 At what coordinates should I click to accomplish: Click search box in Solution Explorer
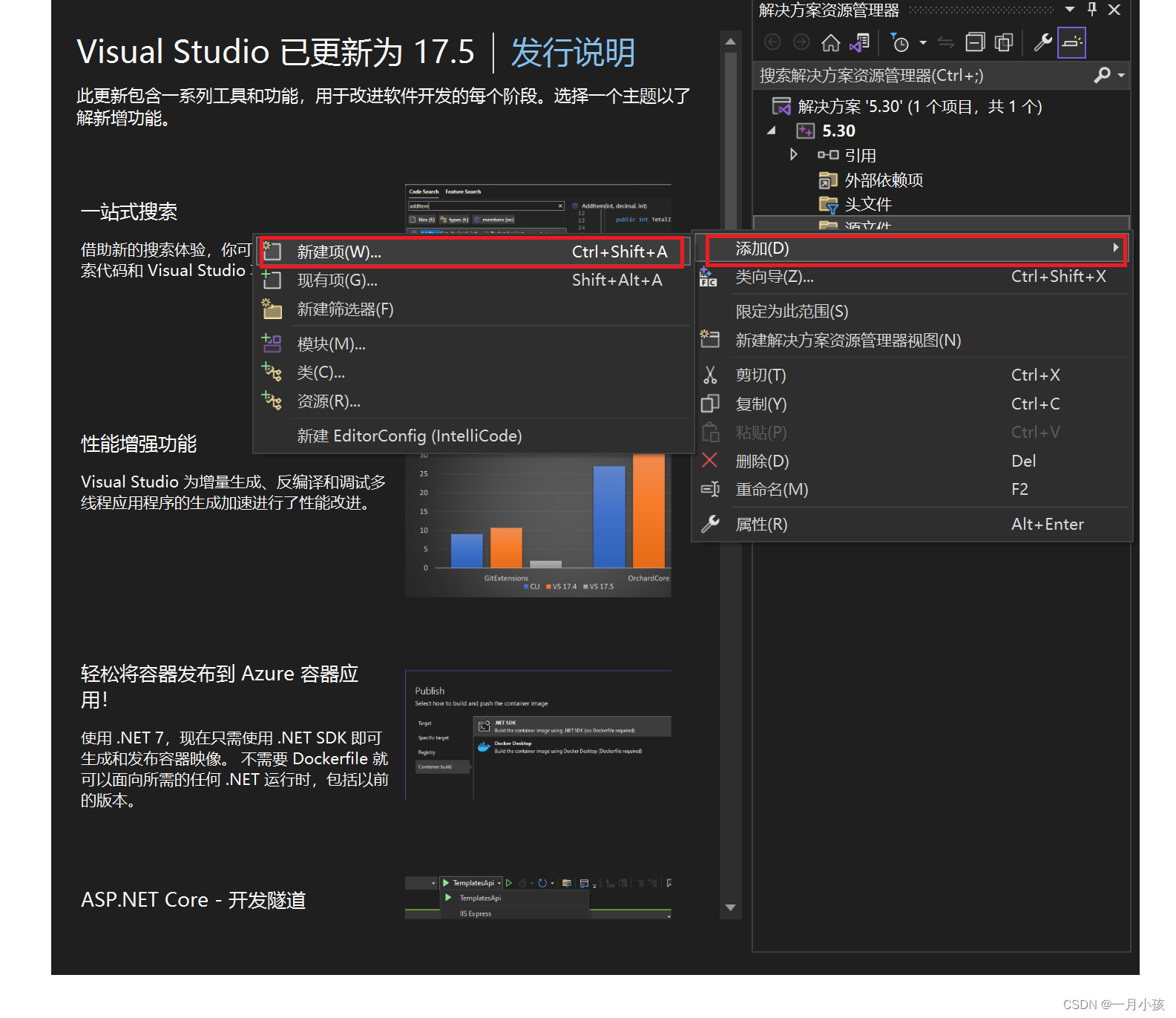(x=924, y=76)
